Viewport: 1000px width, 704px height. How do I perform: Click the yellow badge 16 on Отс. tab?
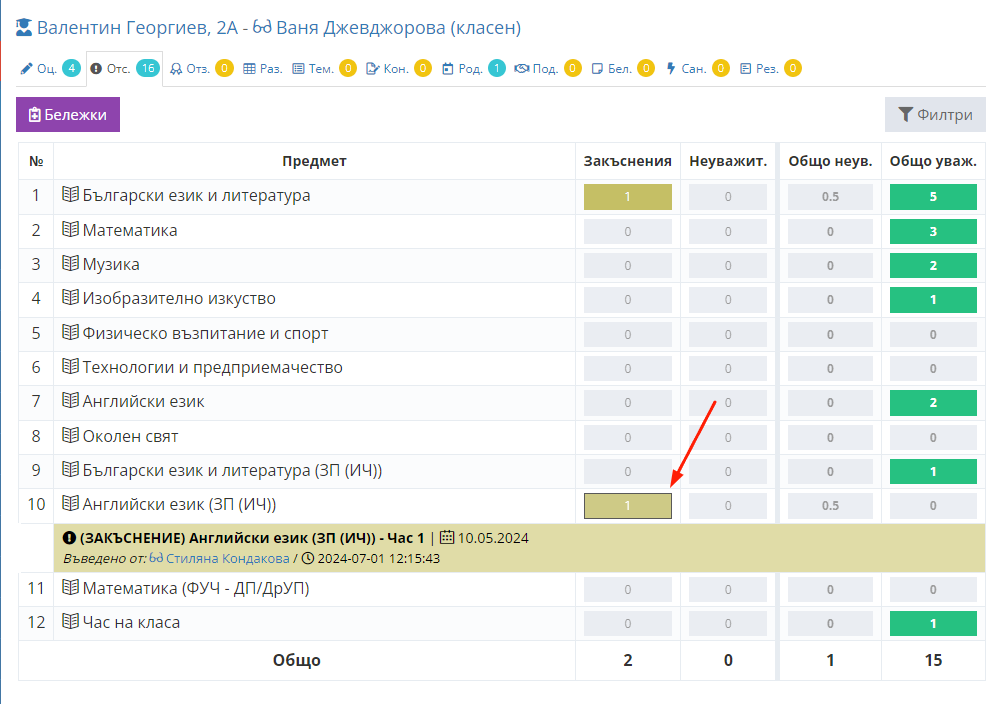(147, 69)
